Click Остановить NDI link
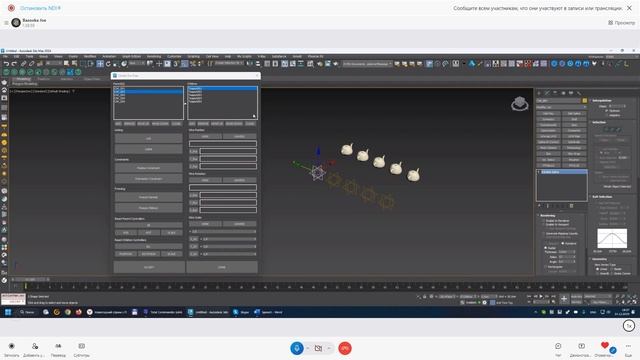The width and height of the screenshot is (640, 360). coord(40,8)
